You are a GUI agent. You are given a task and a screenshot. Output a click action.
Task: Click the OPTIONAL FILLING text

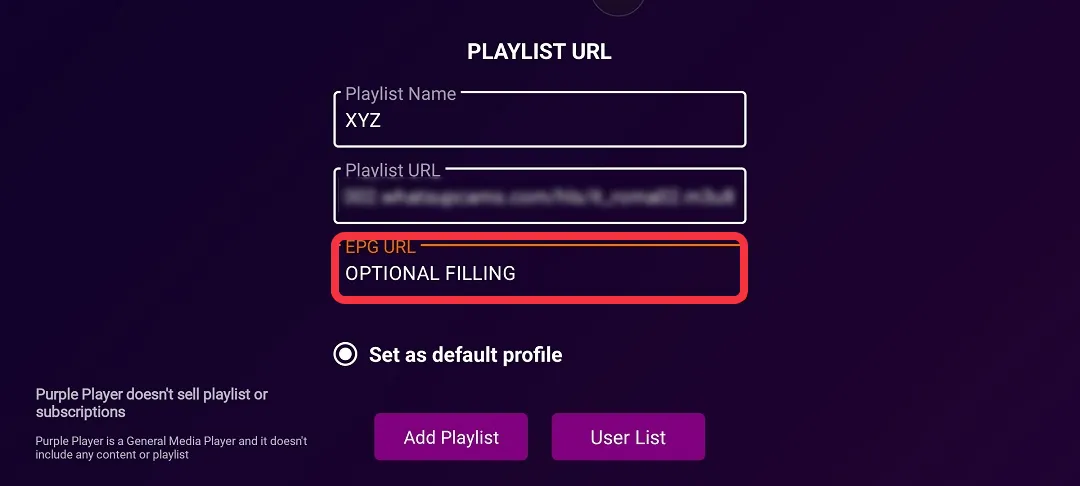point(430,273)
